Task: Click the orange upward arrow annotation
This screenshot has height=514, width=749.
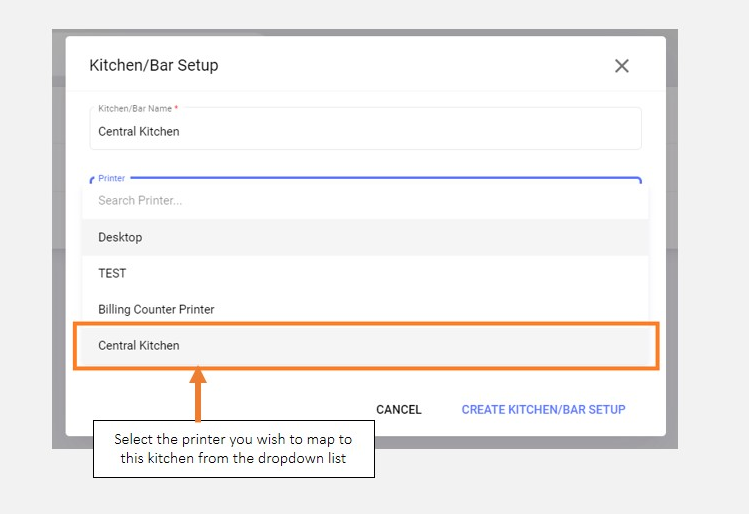Action: [198, 394]
